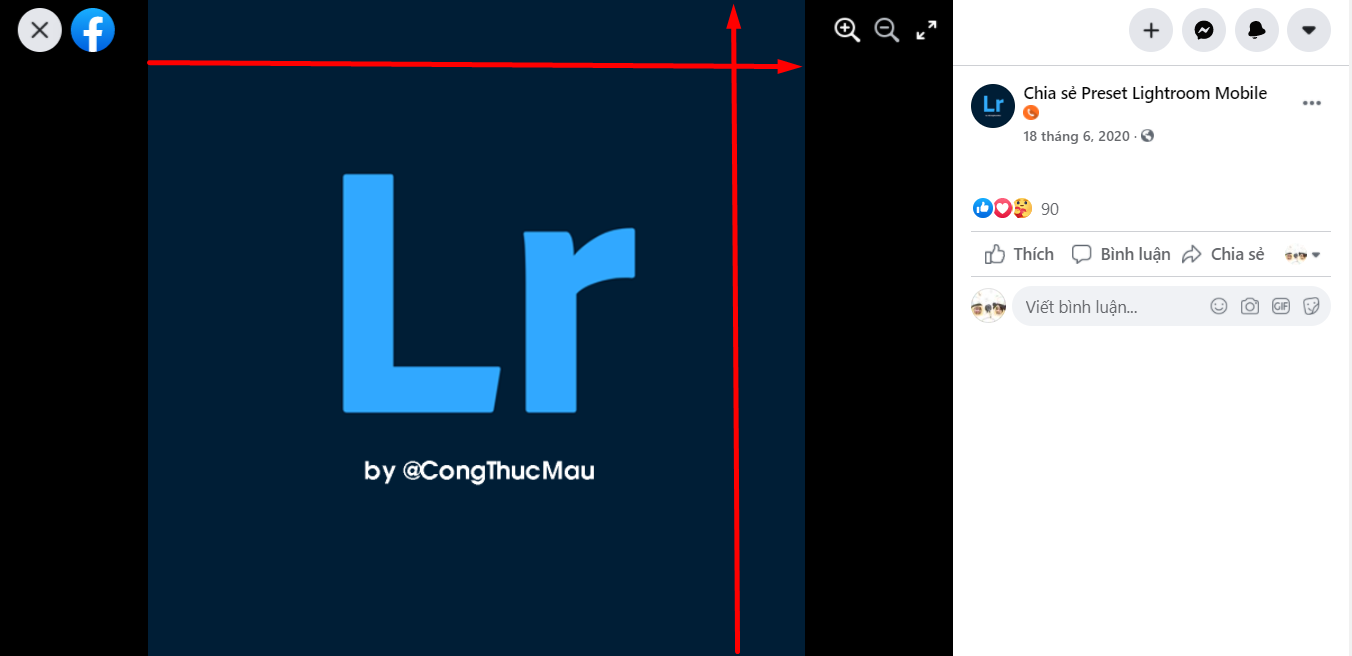Open the 18 tháng 6, 2020 timestamp
Screen dimensions: 1352x656
pyautogui.click(x=1076, y=136)
